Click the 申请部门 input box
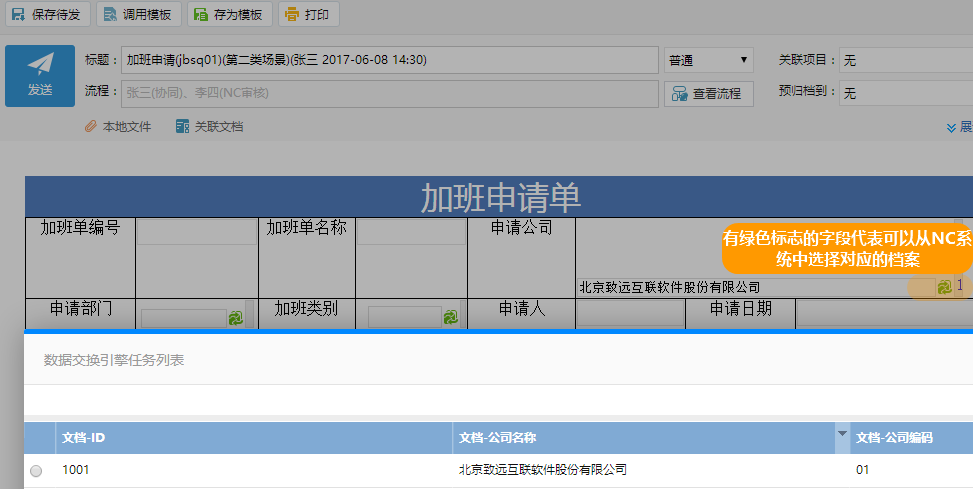Viewport: 973px width, 489px height. coord(184,318)
